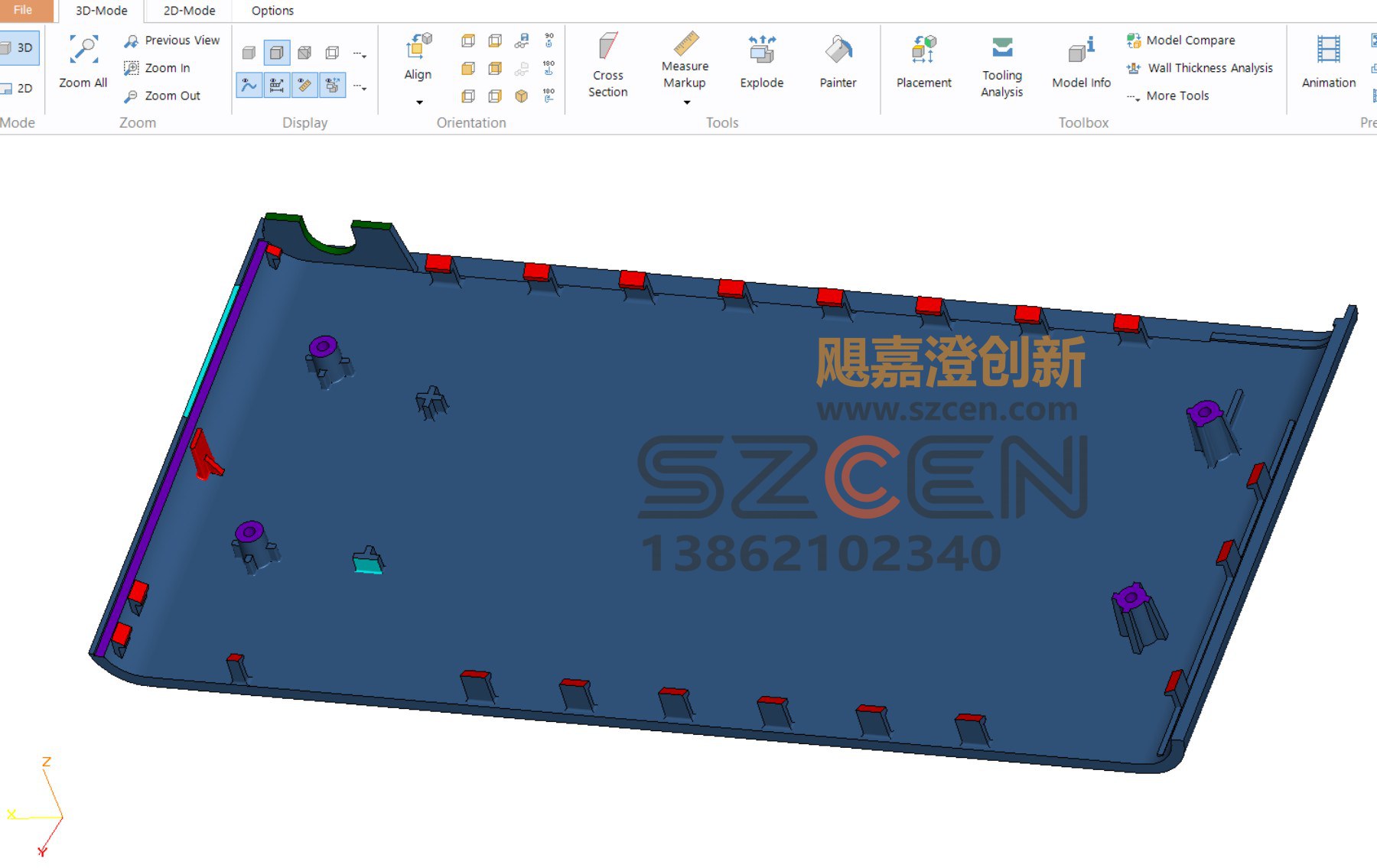Launch Tooling Analysis
The width and height of the screenshot is (1377, 868).
coord(1002,48)
